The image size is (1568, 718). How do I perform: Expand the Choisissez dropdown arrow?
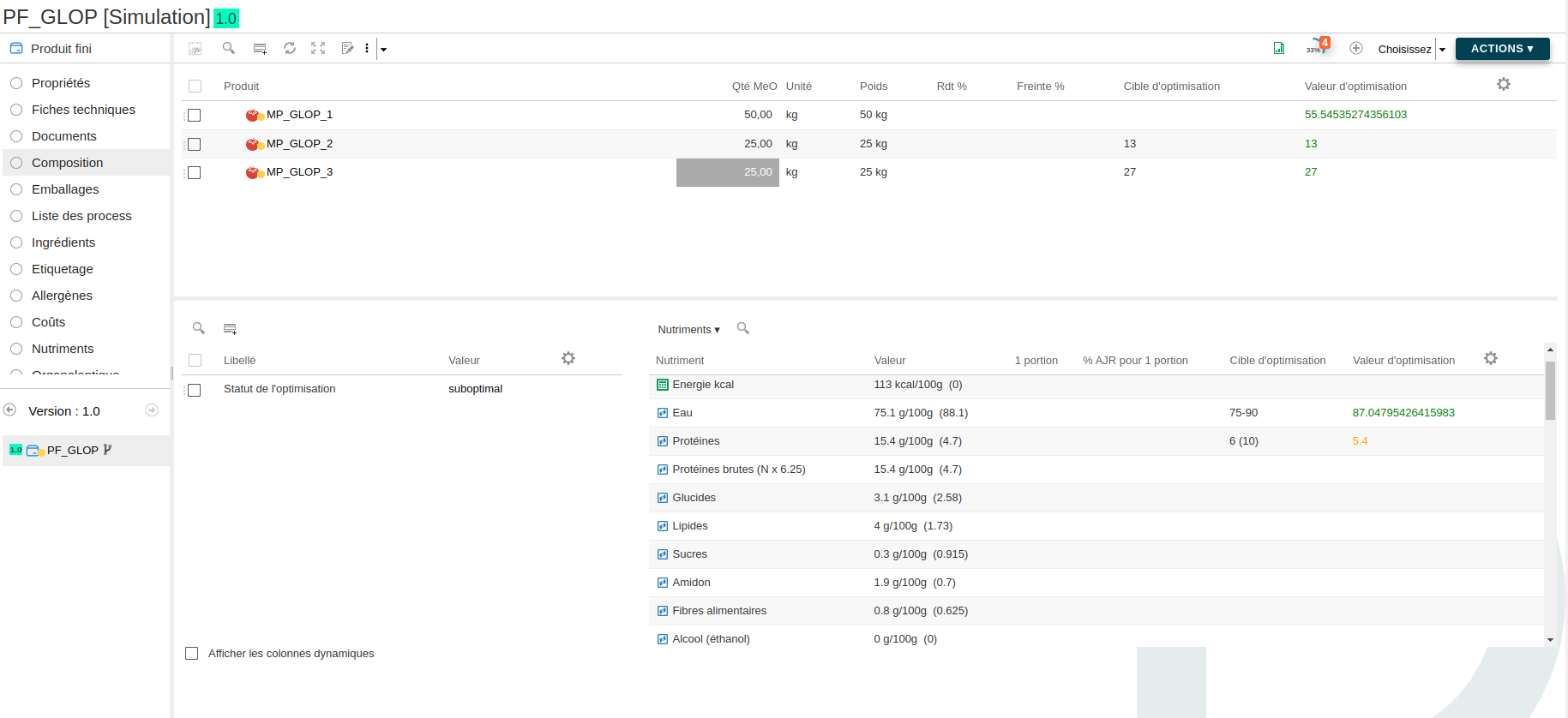pyautogui.click(x=1442, y=50)
